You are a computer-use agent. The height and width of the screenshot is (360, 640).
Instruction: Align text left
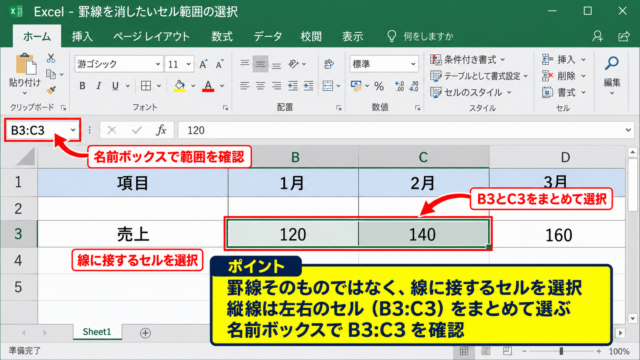coord(244,86)
